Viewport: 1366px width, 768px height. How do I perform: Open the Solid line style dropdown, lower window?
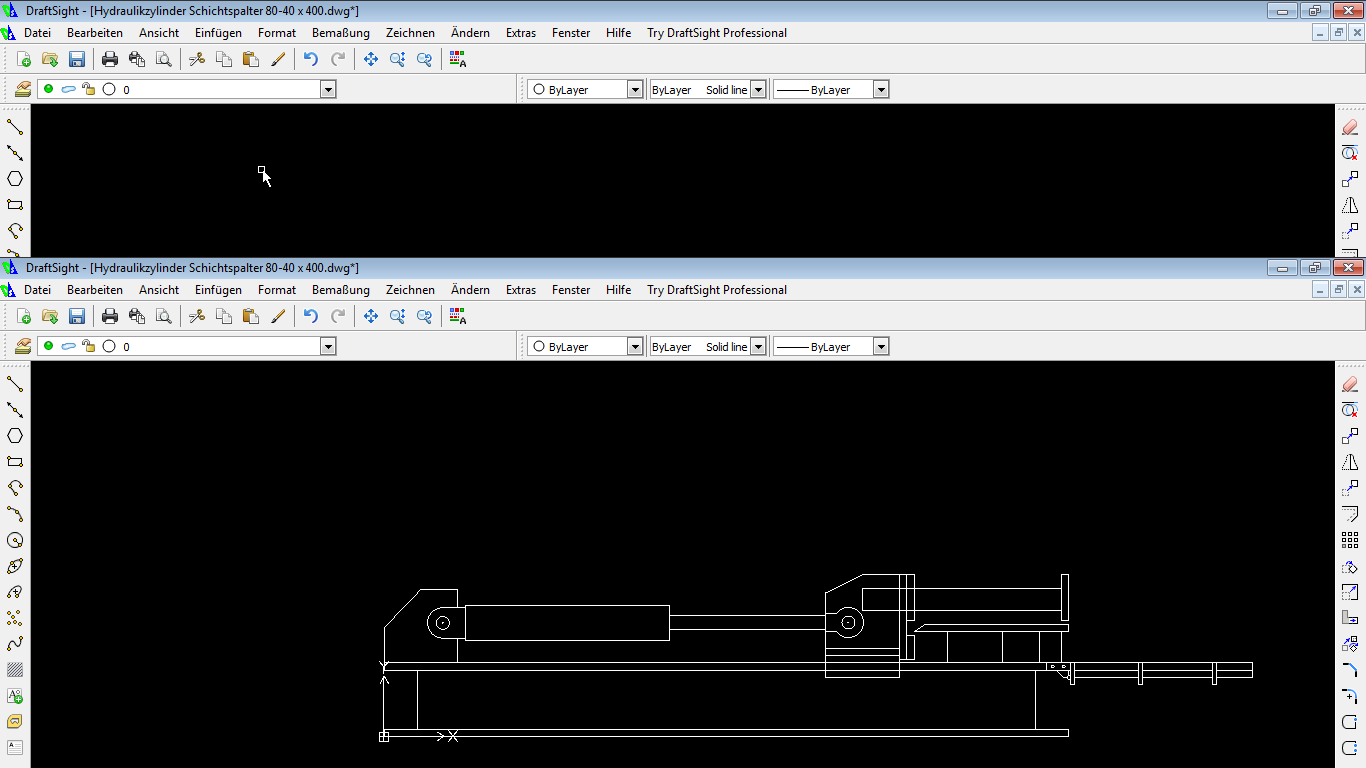(758, 346)
